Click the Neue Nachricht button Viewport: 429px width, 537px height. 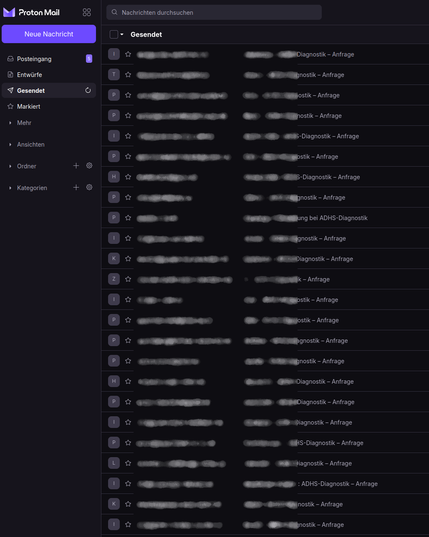click(49, 34)
